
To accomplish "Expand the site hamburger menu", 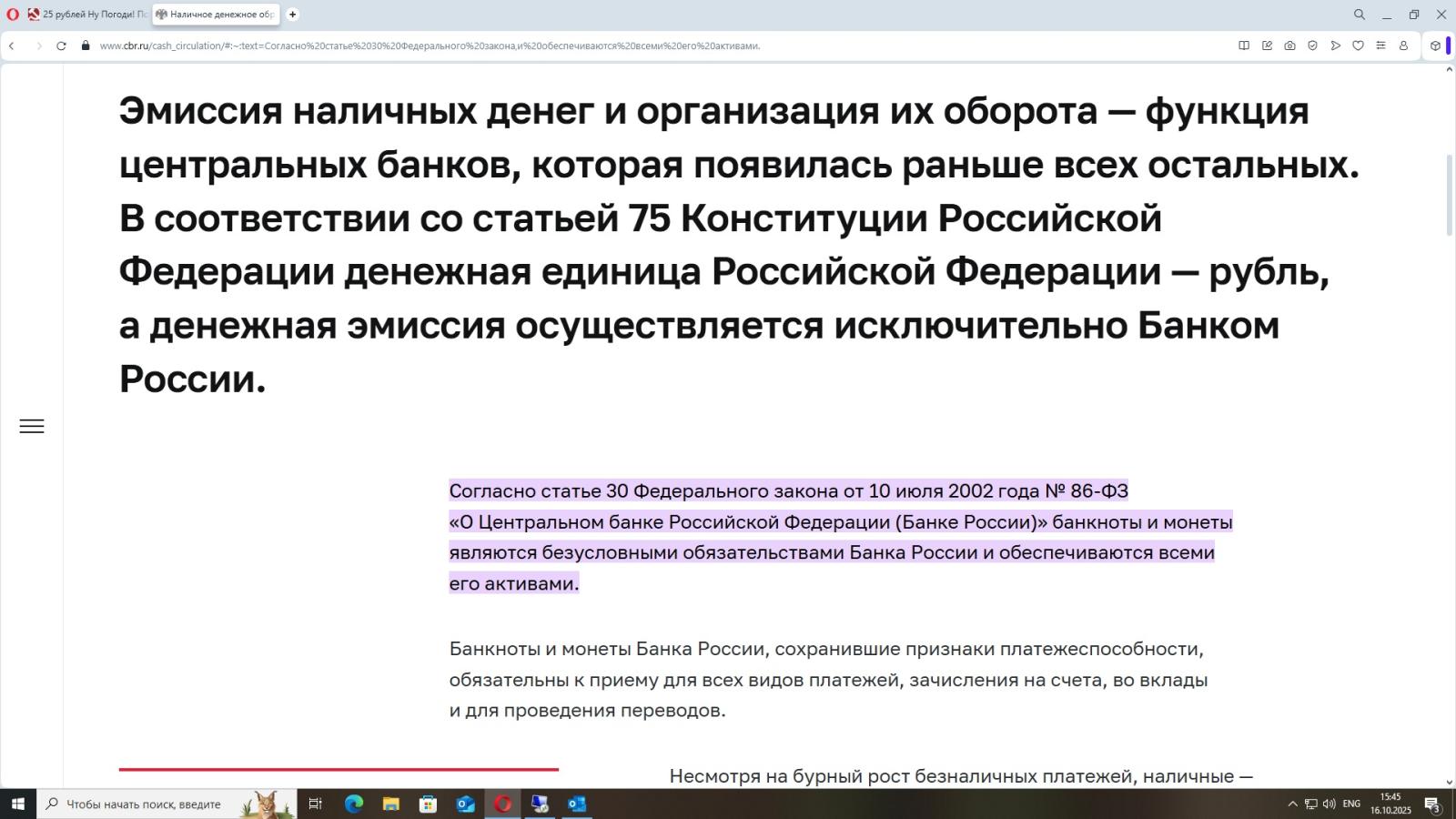I will pos(32,426).
